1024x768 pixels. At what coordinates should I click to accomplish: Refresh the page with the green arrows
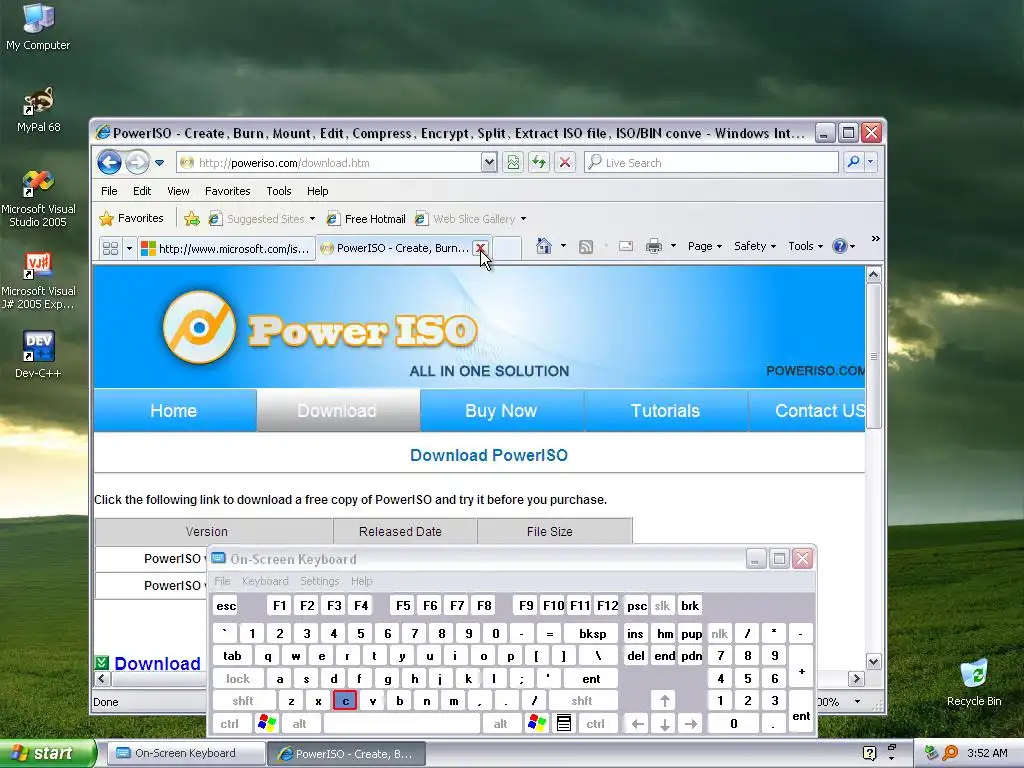pyautogui.click(x=539, y=163)
